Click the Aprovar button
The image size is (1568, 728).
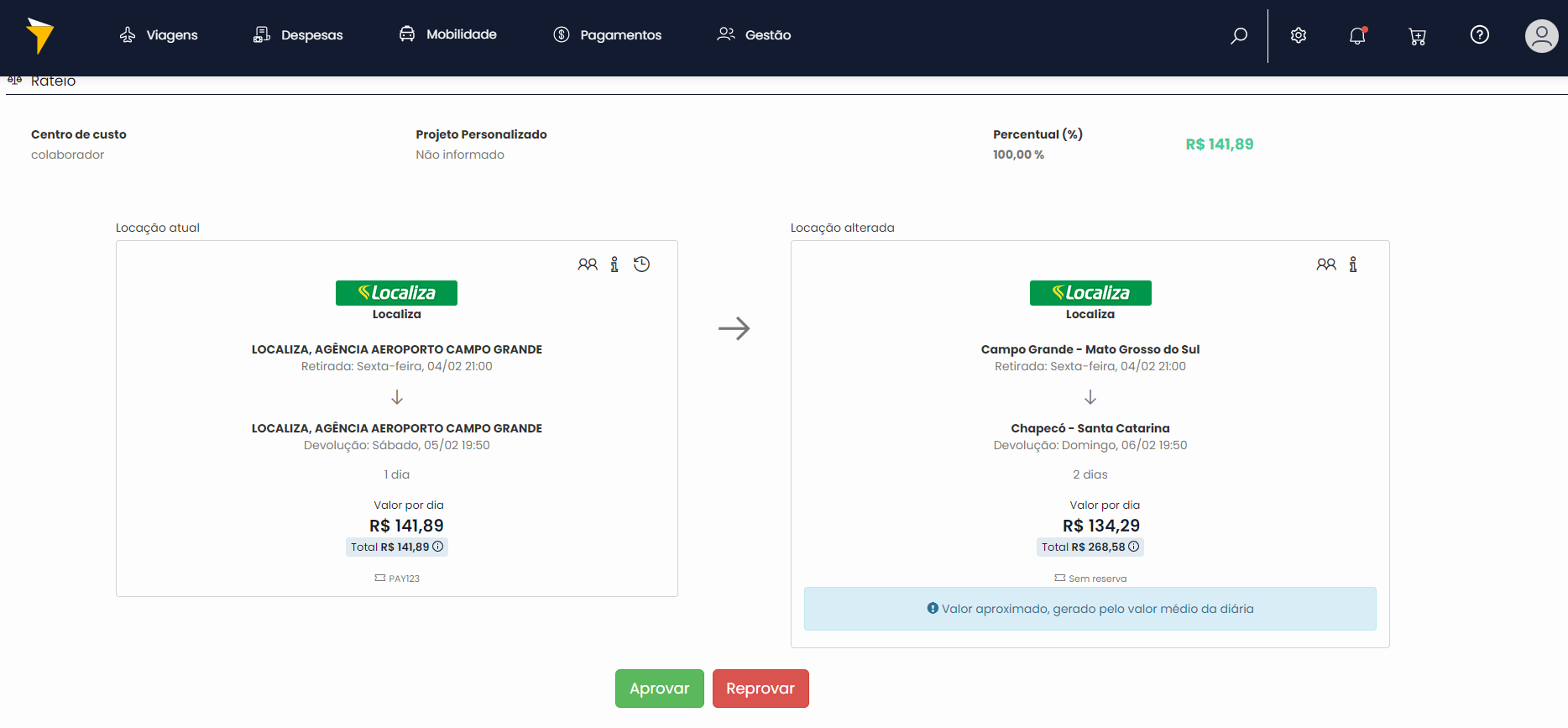tap(660, 689)
